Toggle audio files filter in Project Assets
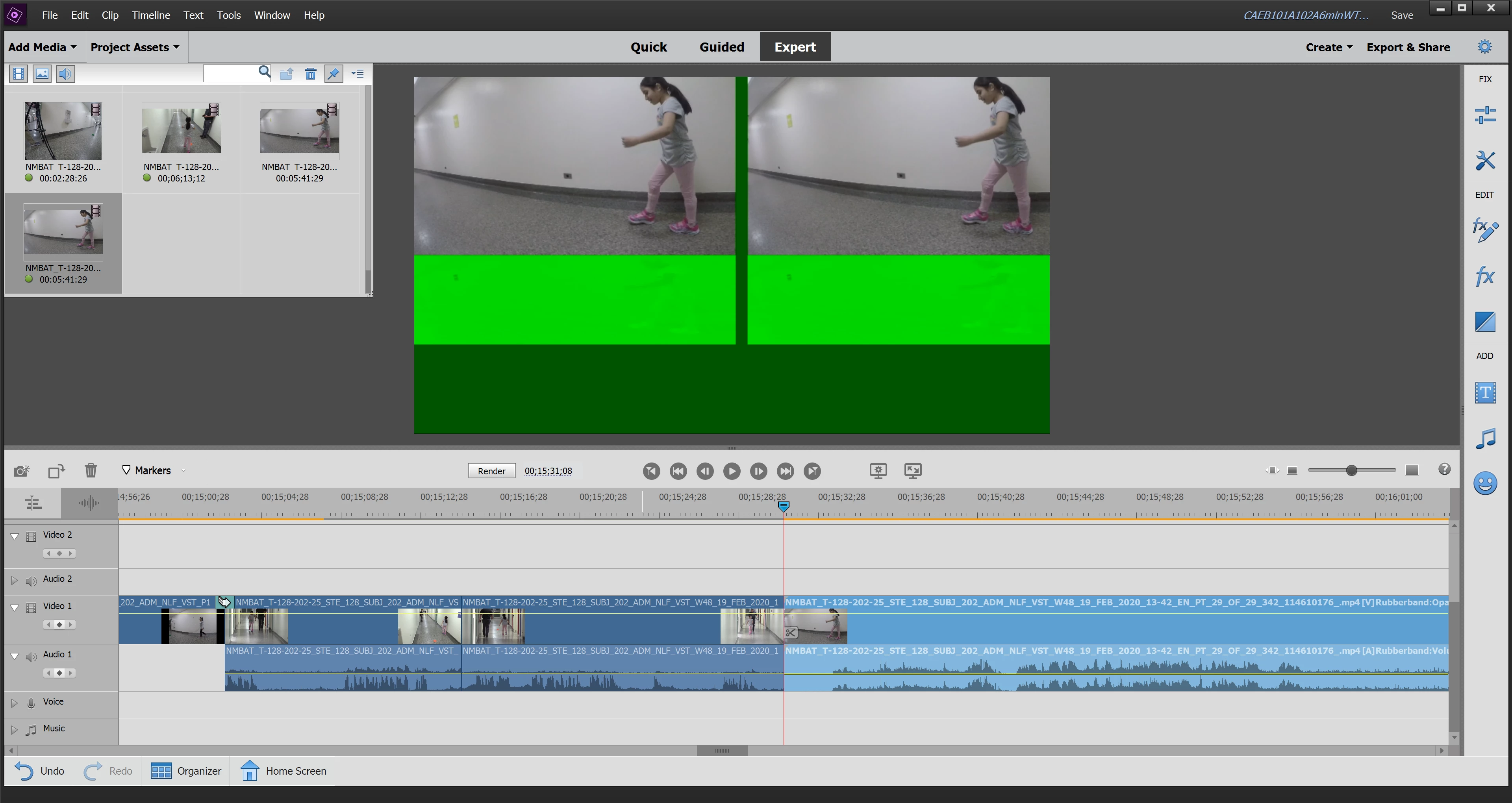 click(x=66, y=74)
